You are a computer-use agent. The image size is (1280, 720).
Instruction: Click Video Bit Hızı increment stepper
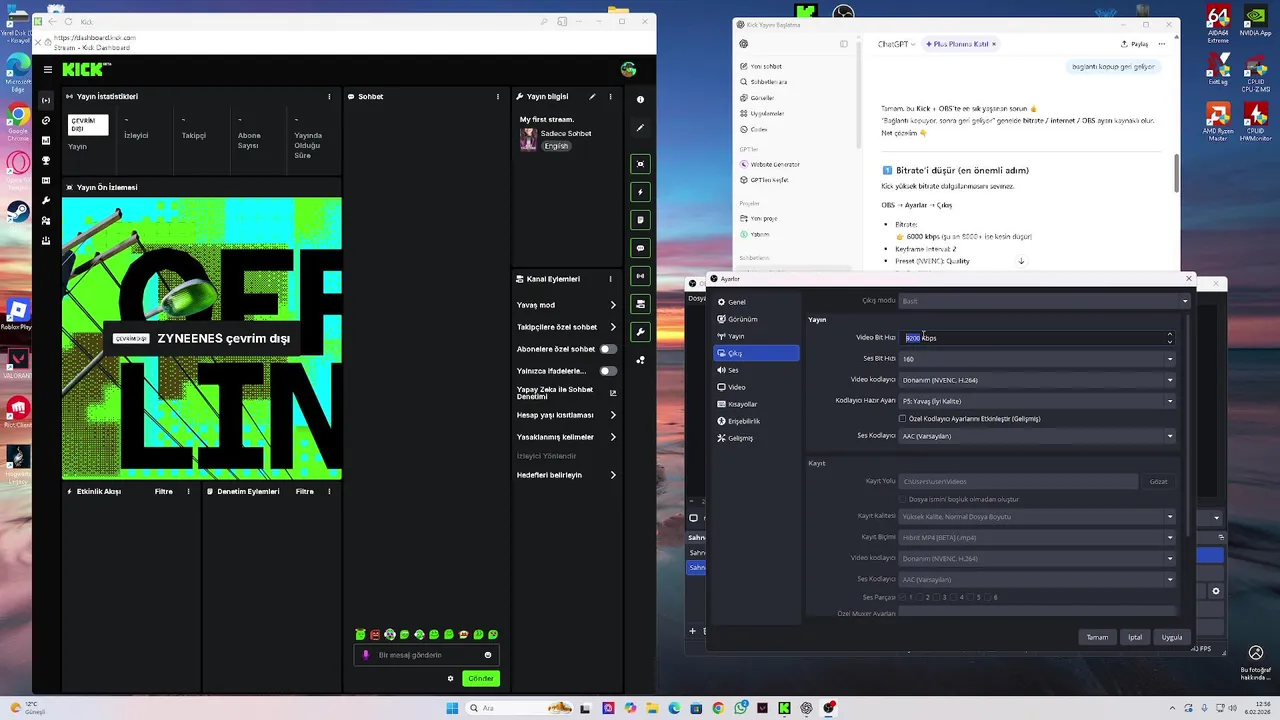[x=1170, y=334]
